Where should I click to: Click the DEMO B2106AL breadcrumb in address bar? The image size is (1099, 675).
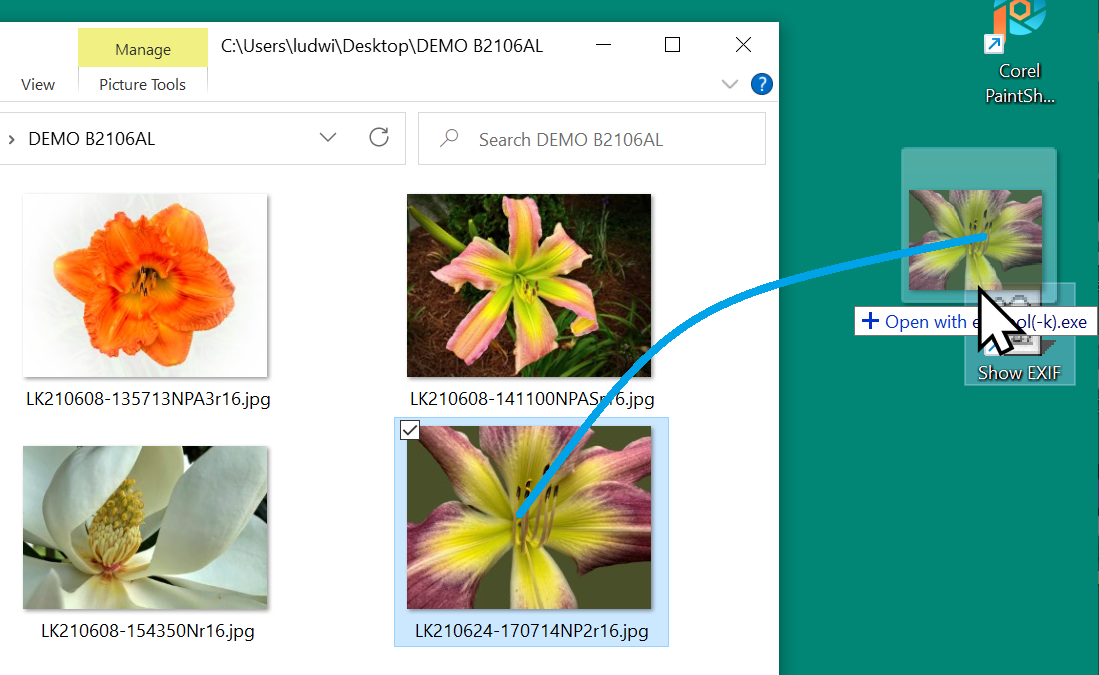pyautogui.click(x=91, y=139)
